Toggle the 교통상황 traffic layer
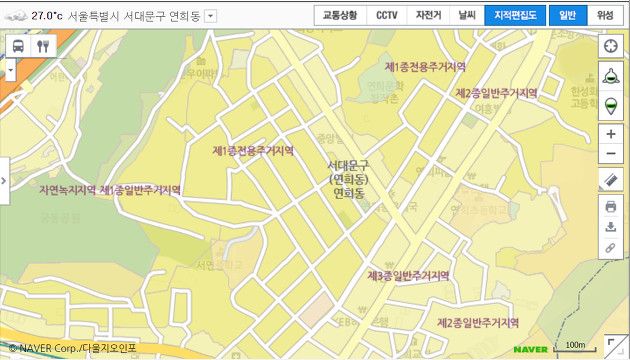Image resolution: width=630 pixels, height=360 pixels. [340, 15]
